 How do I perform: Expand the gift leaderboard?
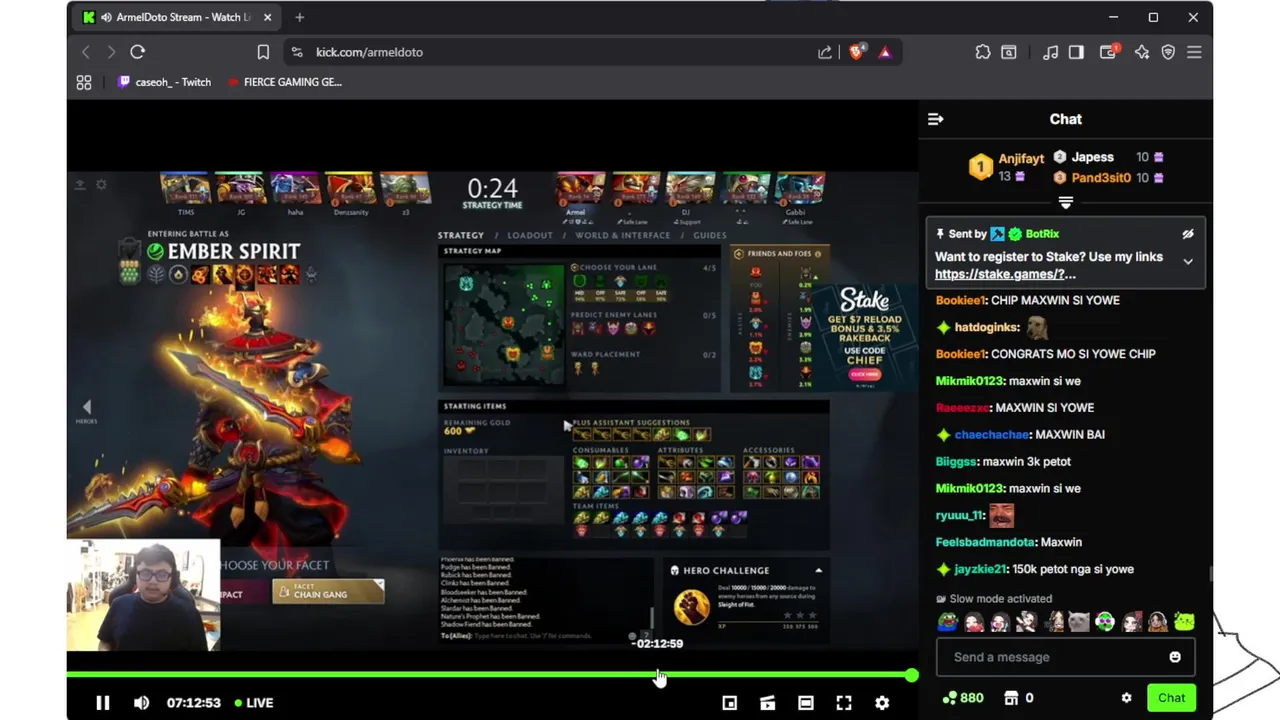pos(1066,203)
